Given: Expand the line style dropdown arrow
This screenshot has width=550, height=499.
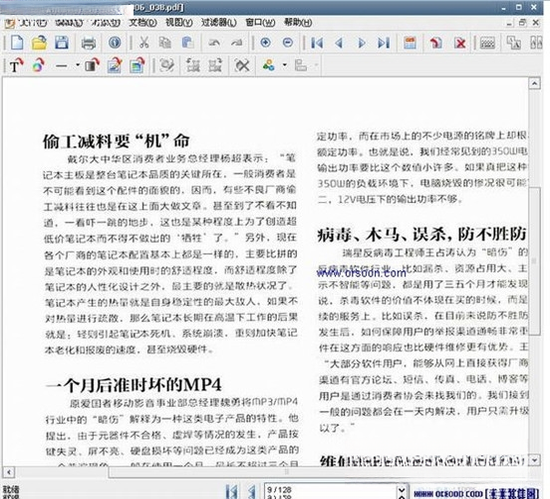Looking at the screenshot, I should 78,65.
